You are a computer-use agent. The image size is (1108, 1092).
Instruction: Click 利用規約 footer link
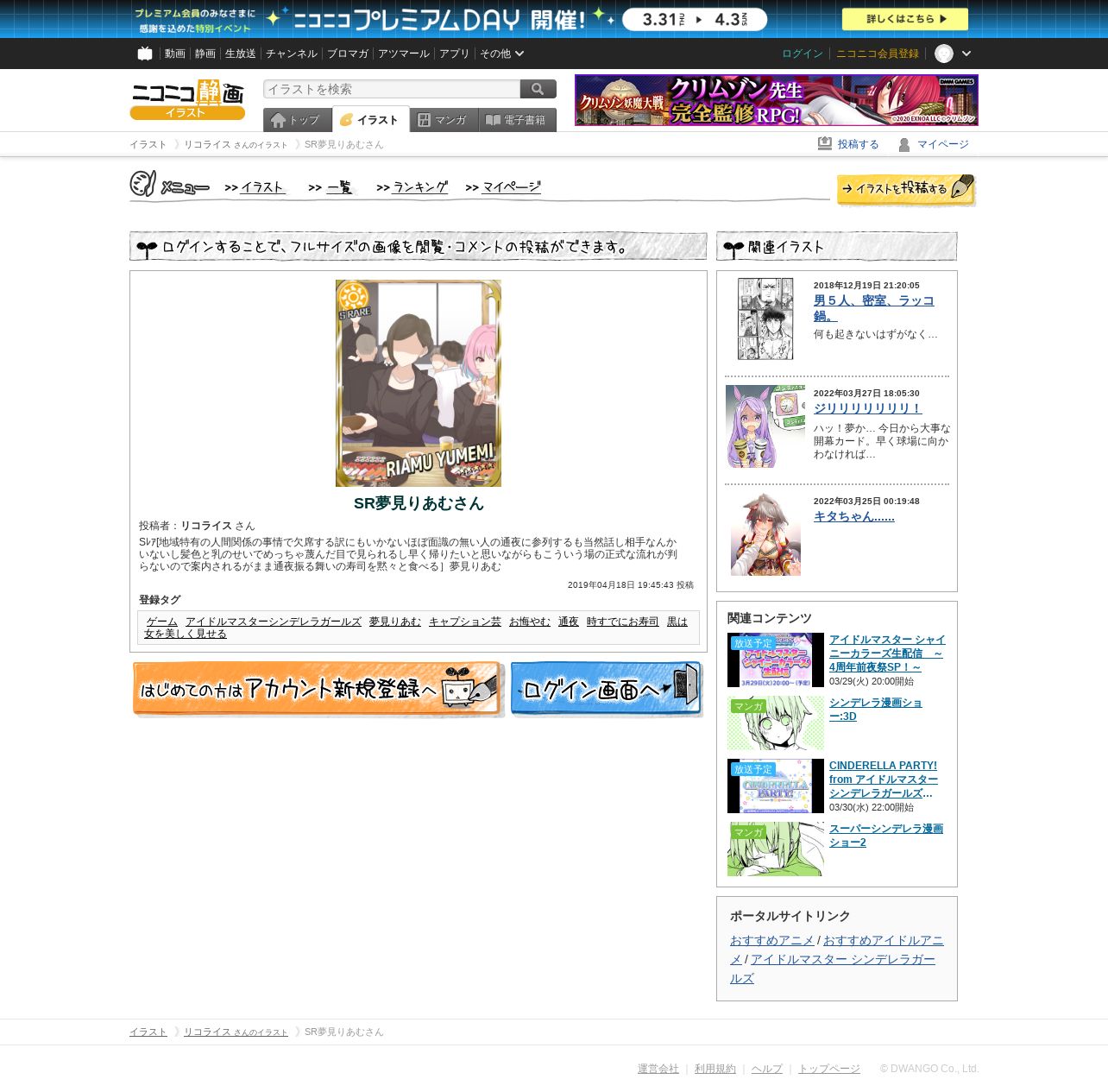(715, 1069)
